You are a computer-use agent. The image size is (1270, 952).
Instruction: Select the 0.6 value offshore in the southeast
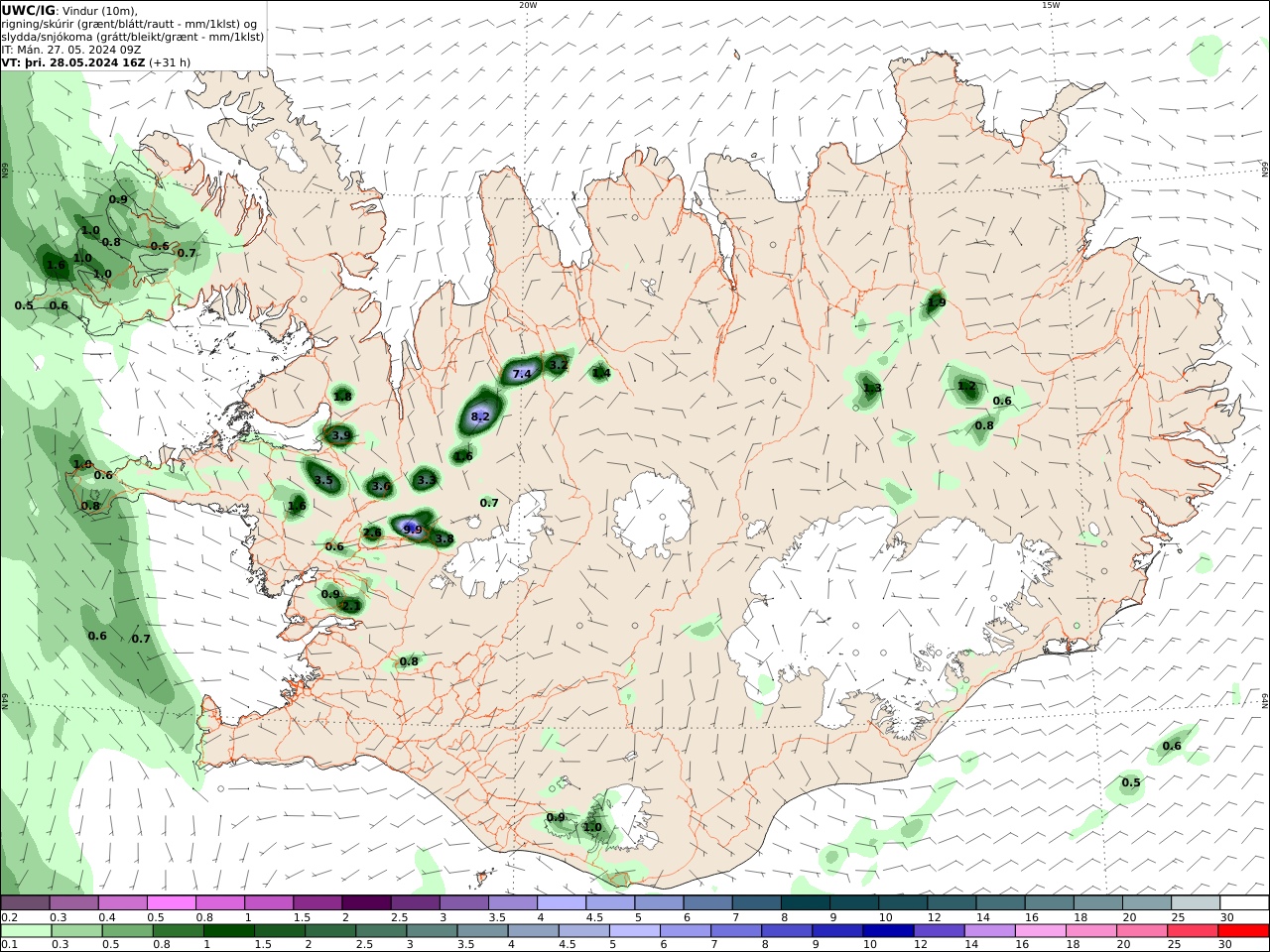pyautogui.click(x=1172, y=747)
